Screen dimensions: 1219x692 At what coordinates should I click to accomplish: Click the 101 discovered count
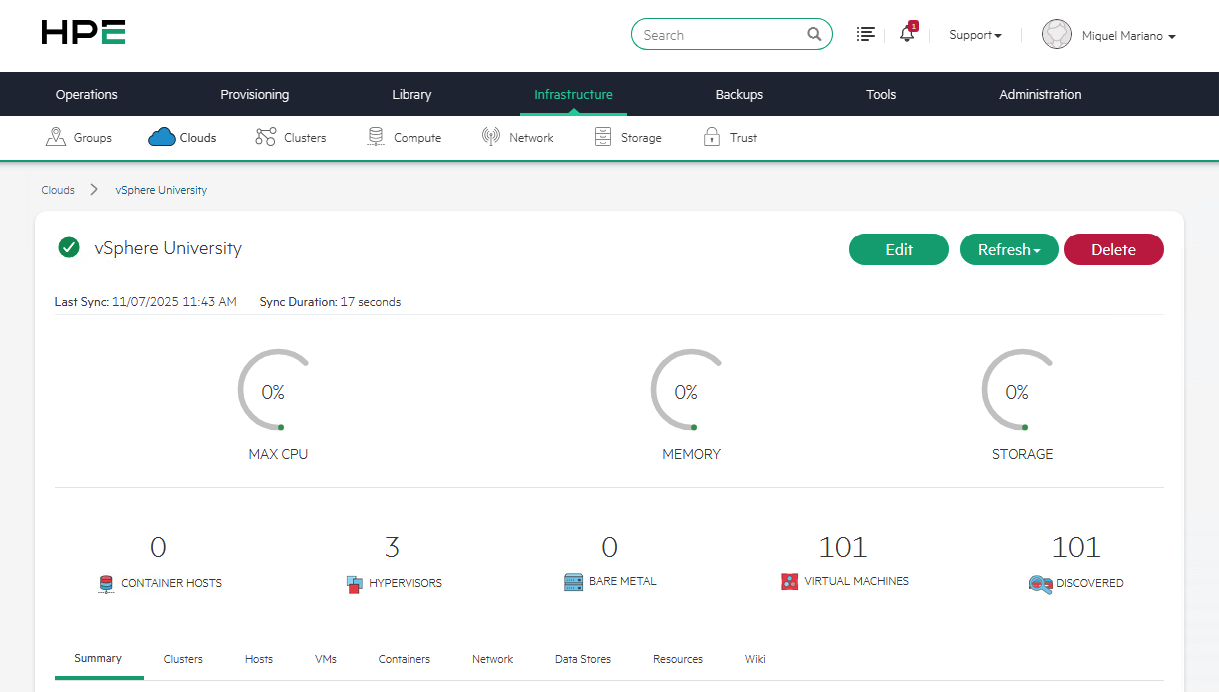pos(1076,547)
